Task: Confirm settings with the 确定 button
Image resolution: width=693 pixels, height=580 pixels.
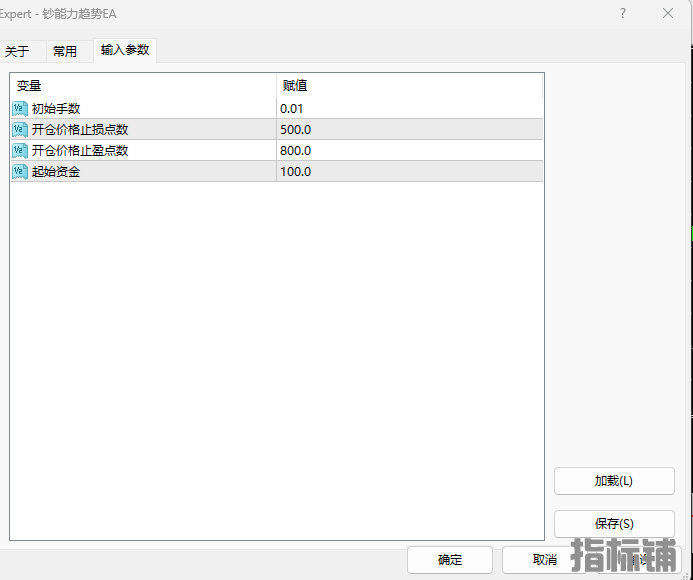Action: (450, 560)
